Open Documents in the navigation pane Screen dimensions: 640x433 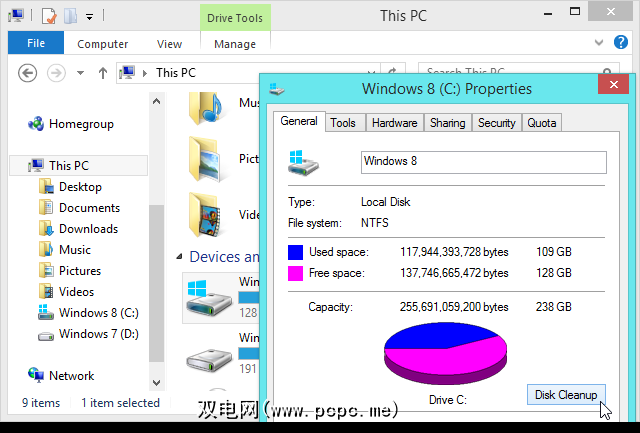[x=89, y=208]
